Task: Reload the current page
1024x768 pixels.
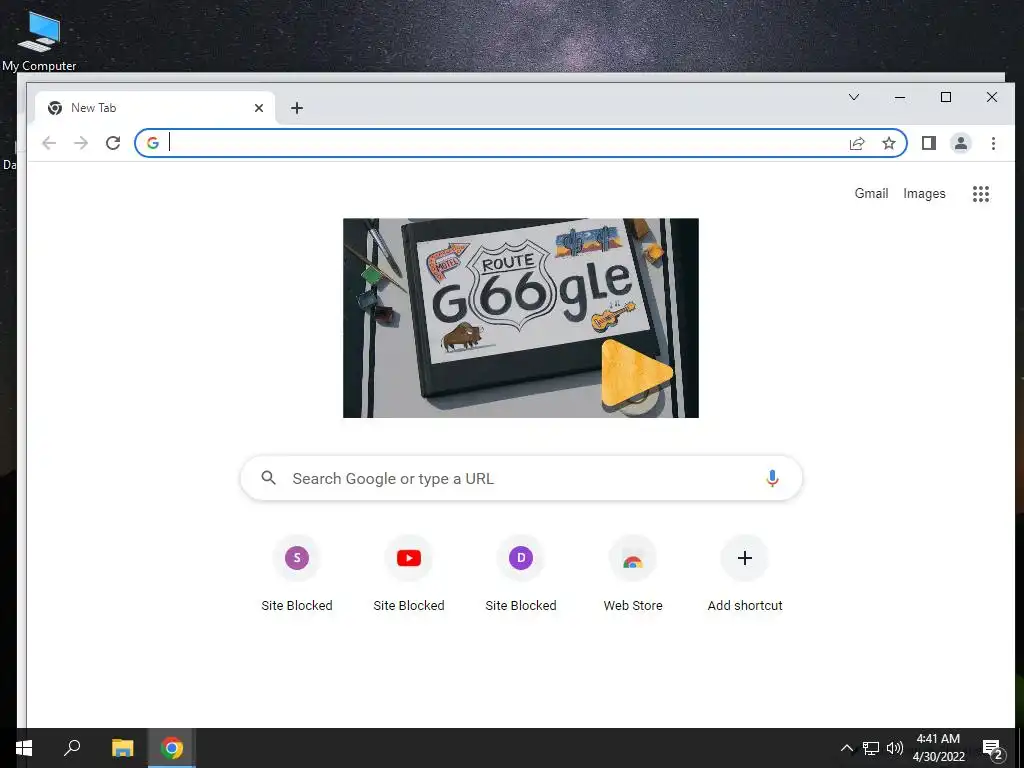Action: point(113,143)
